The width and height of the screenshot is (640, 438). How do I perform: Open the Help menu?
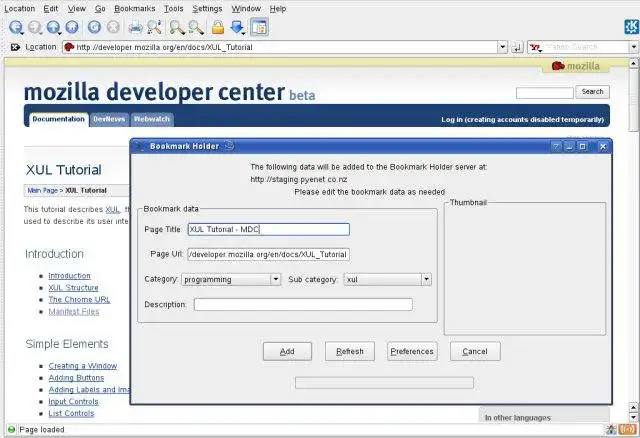(278, 9)
